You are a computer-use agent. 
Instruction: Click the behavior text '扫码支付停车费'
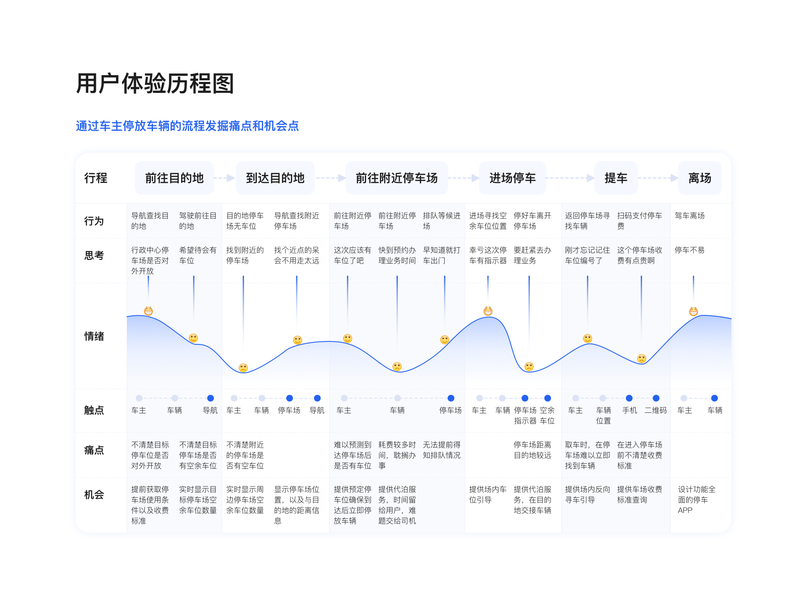coord(640,221)
